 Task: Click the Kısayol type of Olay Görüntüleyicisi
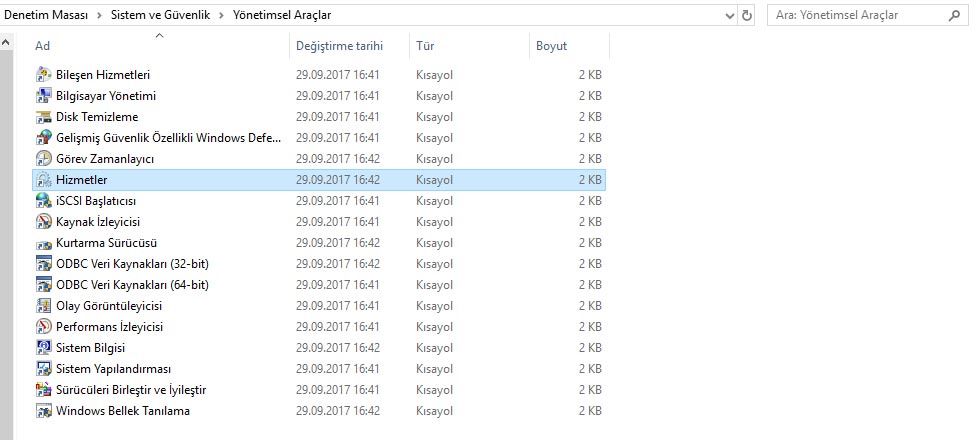[434, 306]
